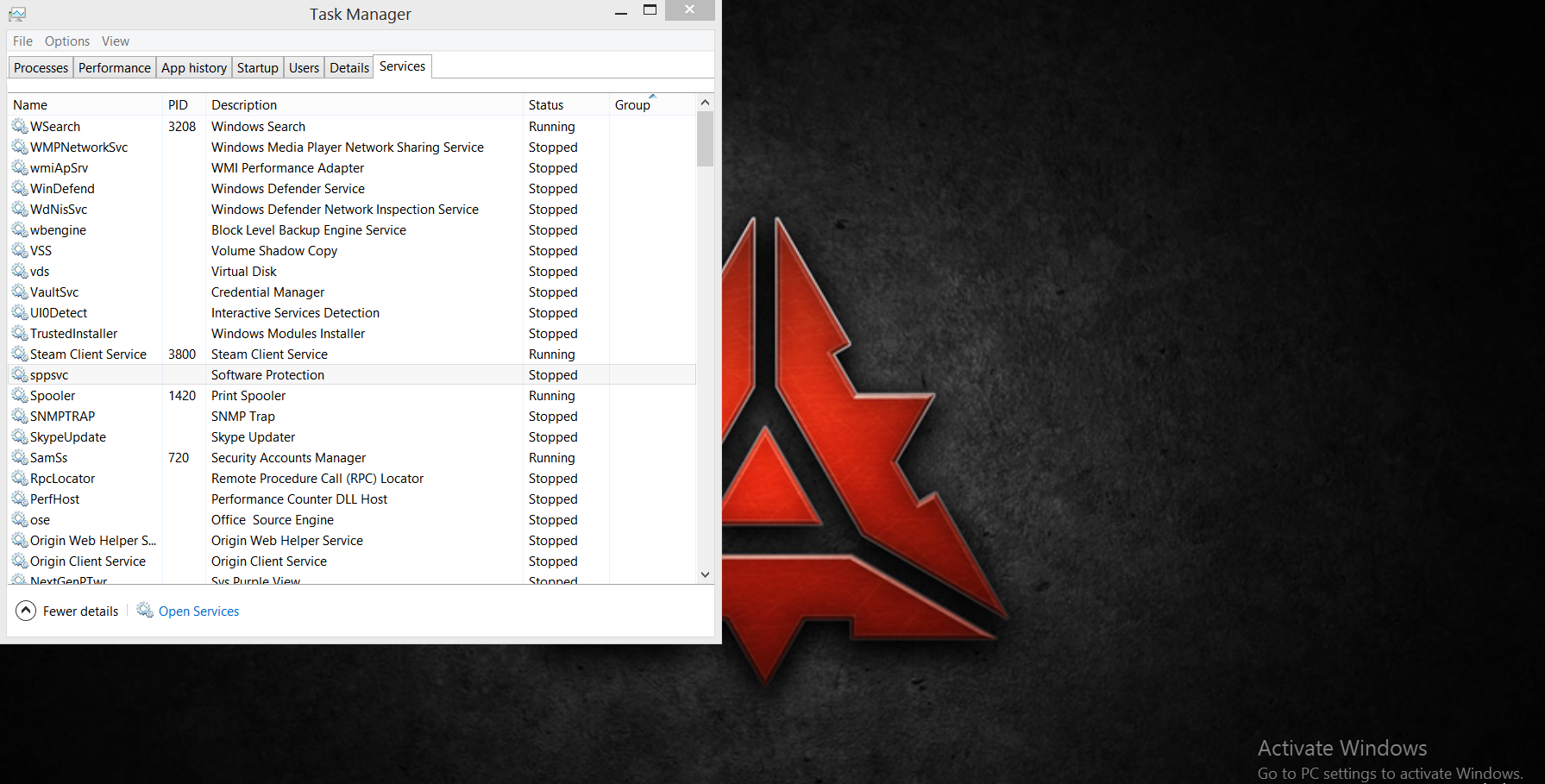Select Windows Defender Network Inspection Service text

pyautogui.click(x=345, y=210)
